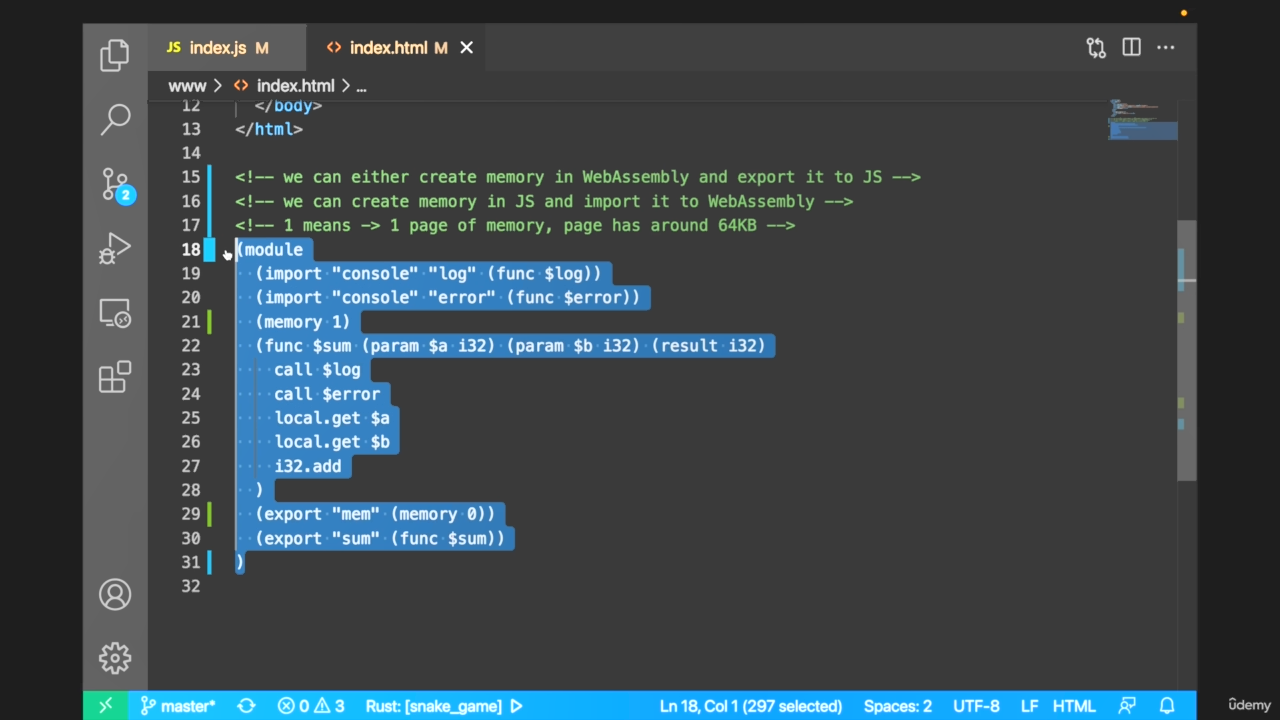This screenshot has height=720, width=1280.
Task: Close the index.html tab
Action: (x=466, y=48)
